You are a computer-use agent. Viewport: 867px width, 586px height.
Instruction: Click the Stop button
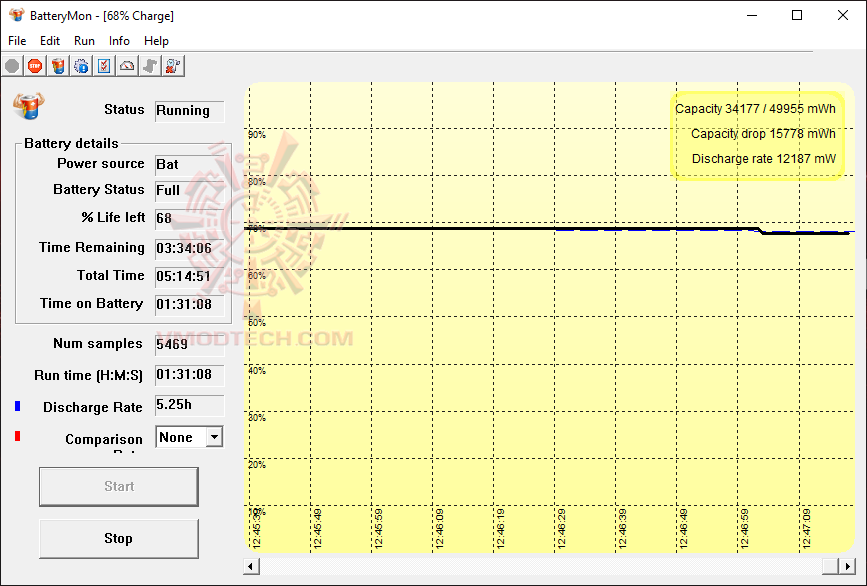tap(119, 538)
